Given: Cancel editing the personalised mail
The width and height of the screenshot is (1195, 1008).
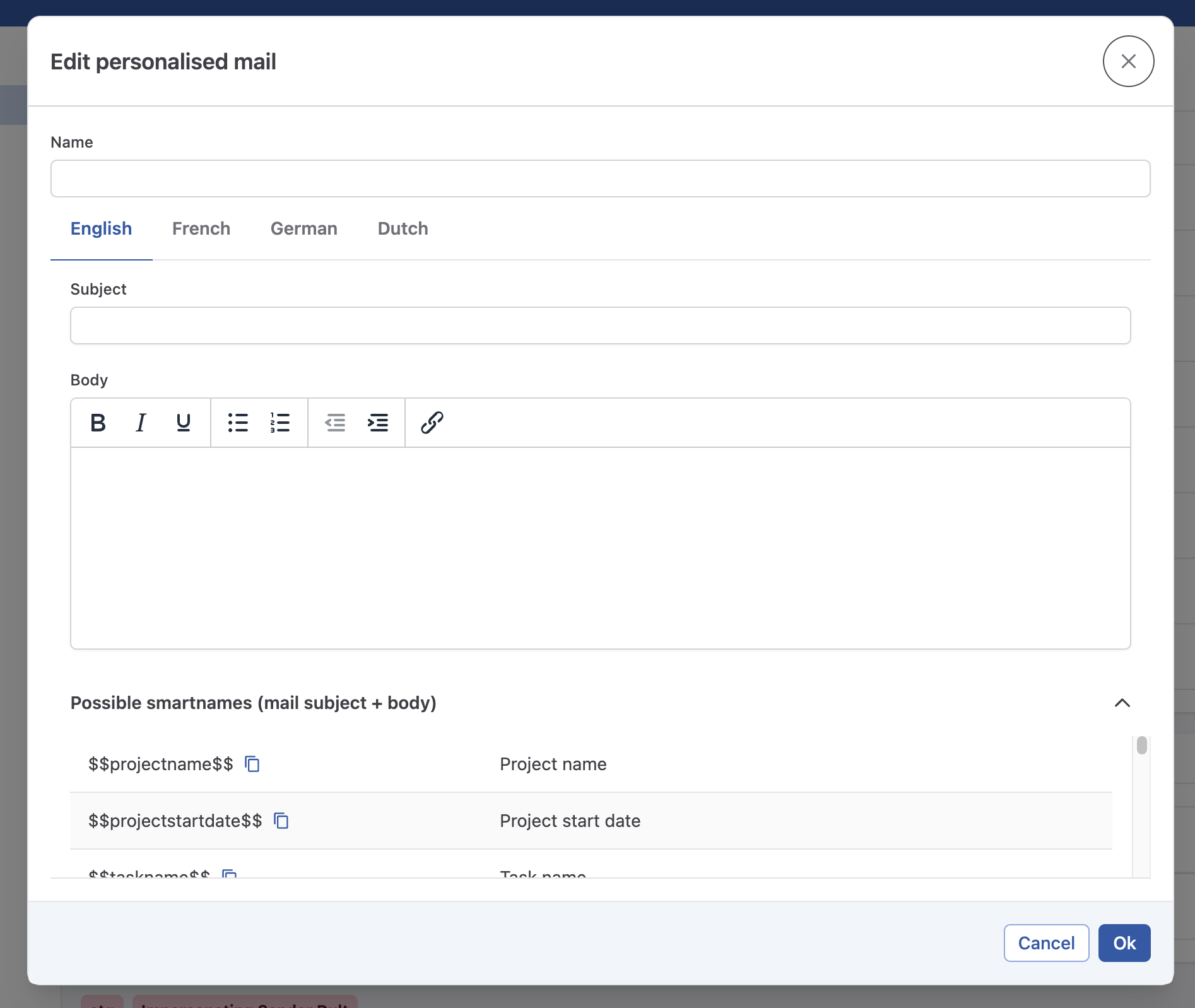Looking at the screenshot, I should click(x=1045, y=943).
